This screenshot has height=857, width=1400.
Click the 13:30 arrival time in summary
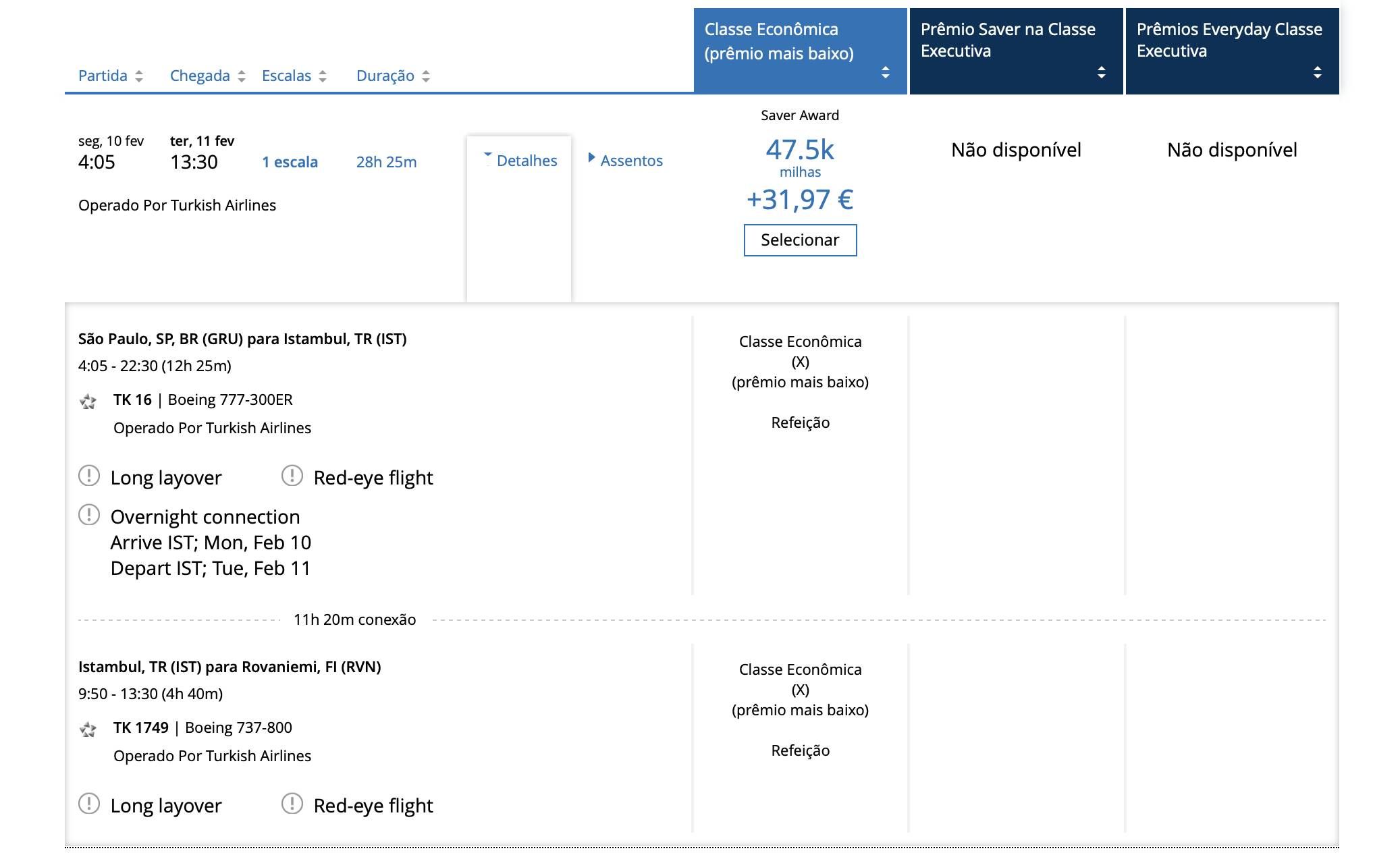[x=194, y=162]
